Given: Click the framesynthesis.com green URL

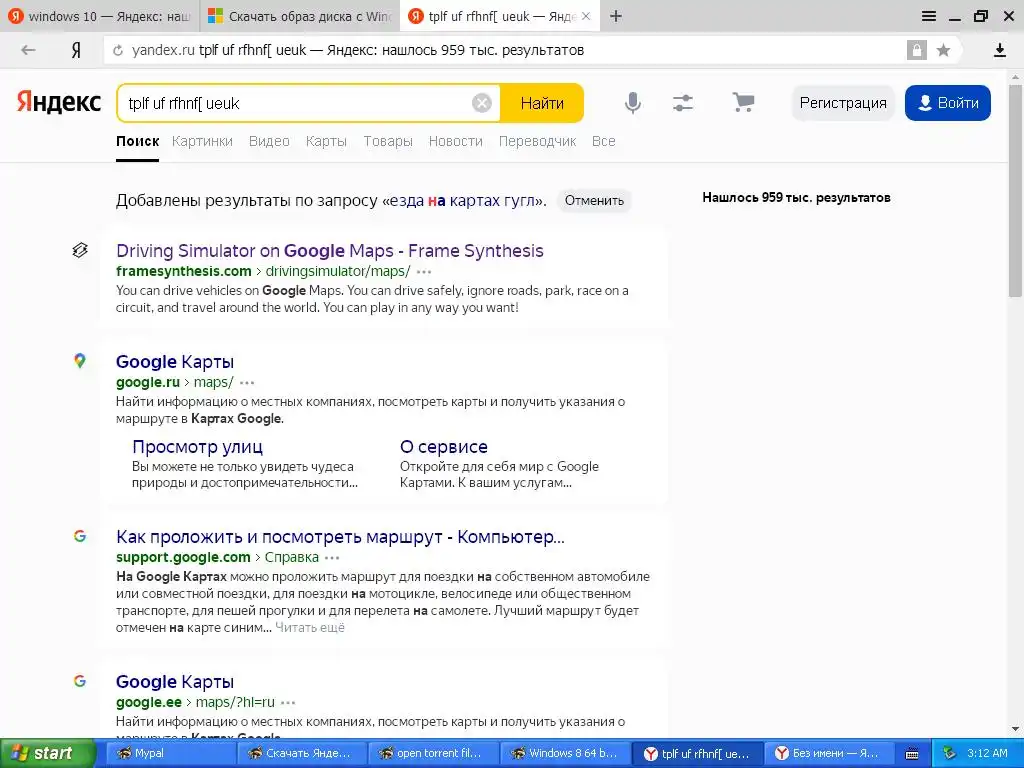Looking at the screenshot, I should coord(184,271).
